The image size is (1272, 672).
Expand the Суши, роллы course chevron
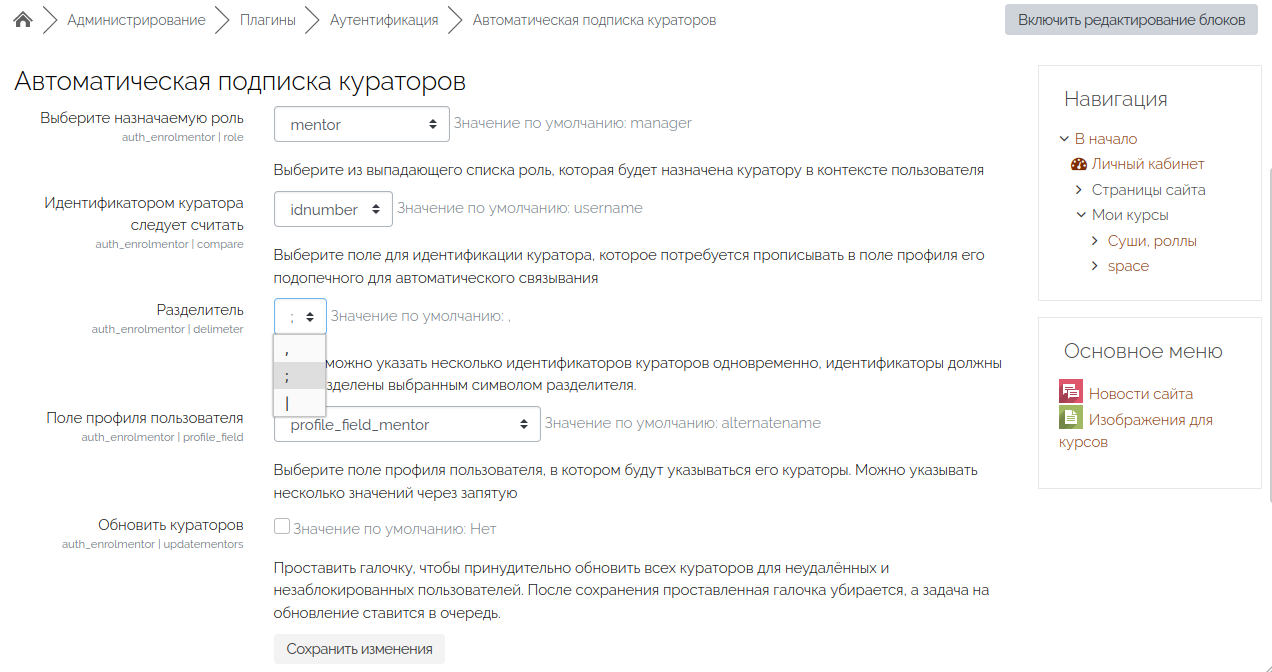pyautogui.click(x=1096, y=241)
